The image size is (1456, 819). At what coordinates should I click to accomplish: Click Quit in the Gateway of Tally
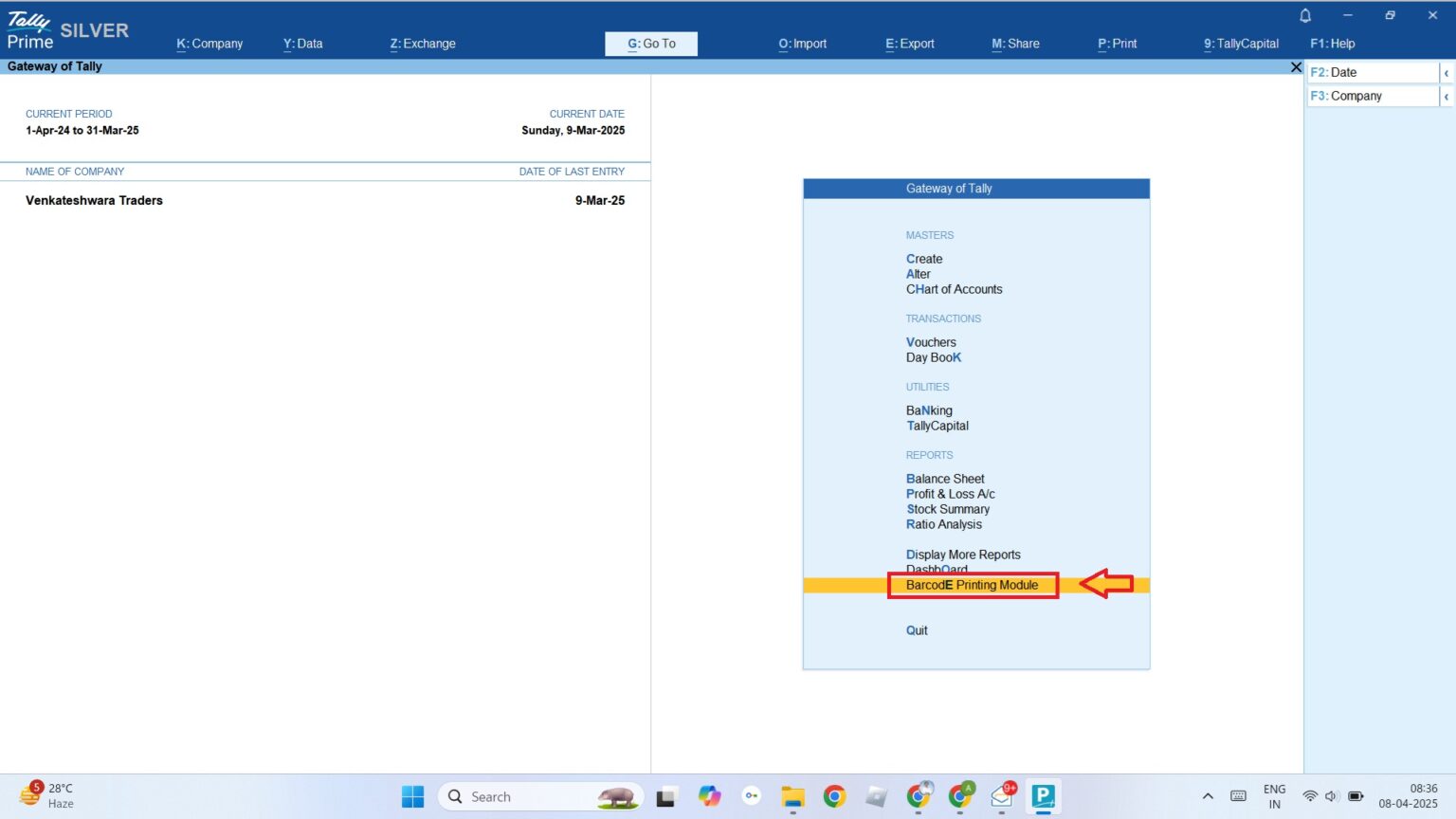click(916, 629)
